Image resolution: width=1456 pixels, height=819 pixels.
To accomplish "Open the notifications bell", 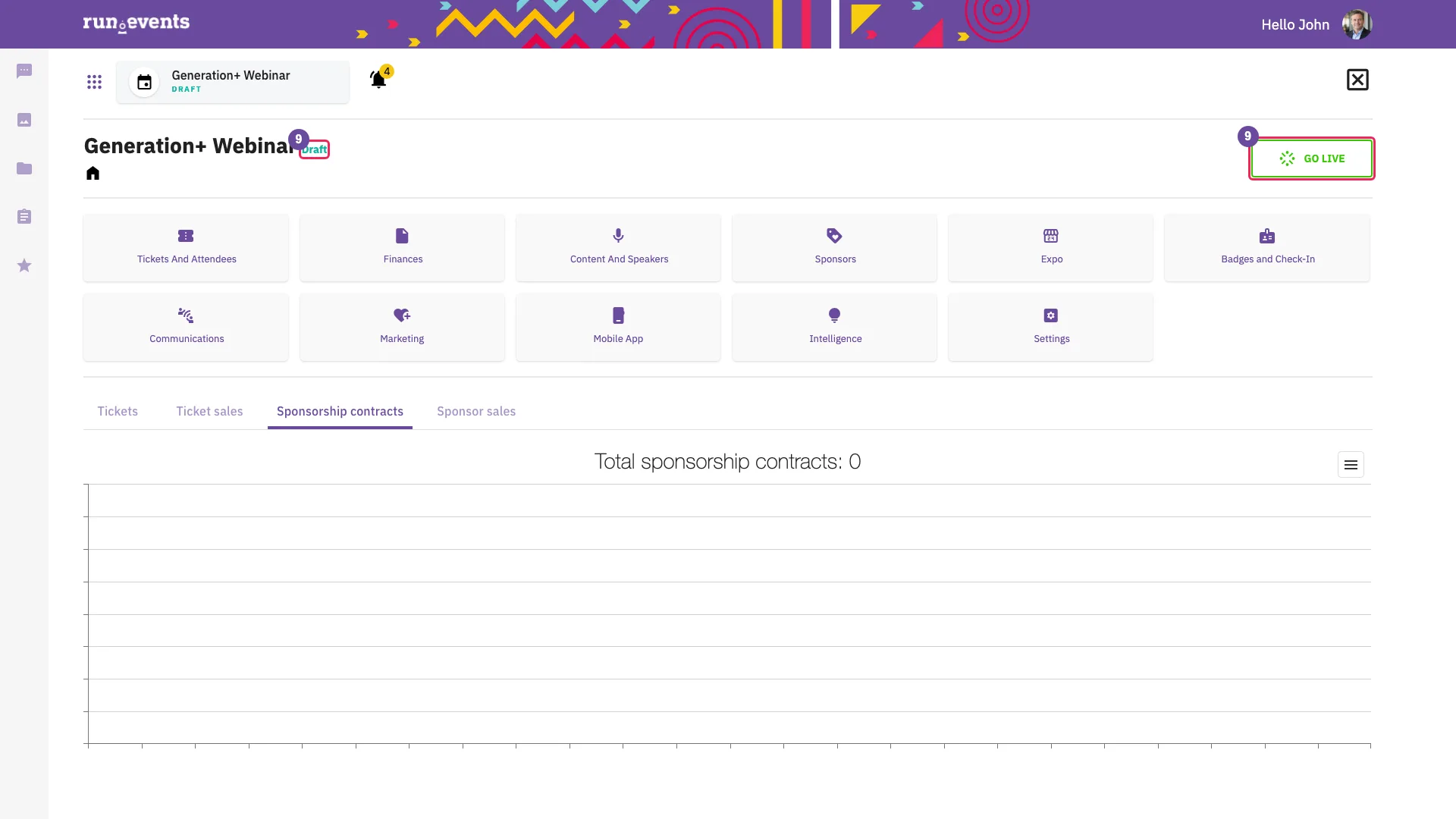I will tap(378, 80).
